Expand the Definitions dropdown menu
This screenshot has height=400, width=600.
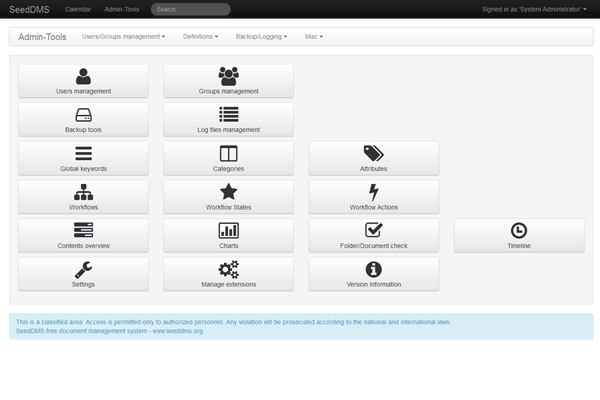coord(201,36)
